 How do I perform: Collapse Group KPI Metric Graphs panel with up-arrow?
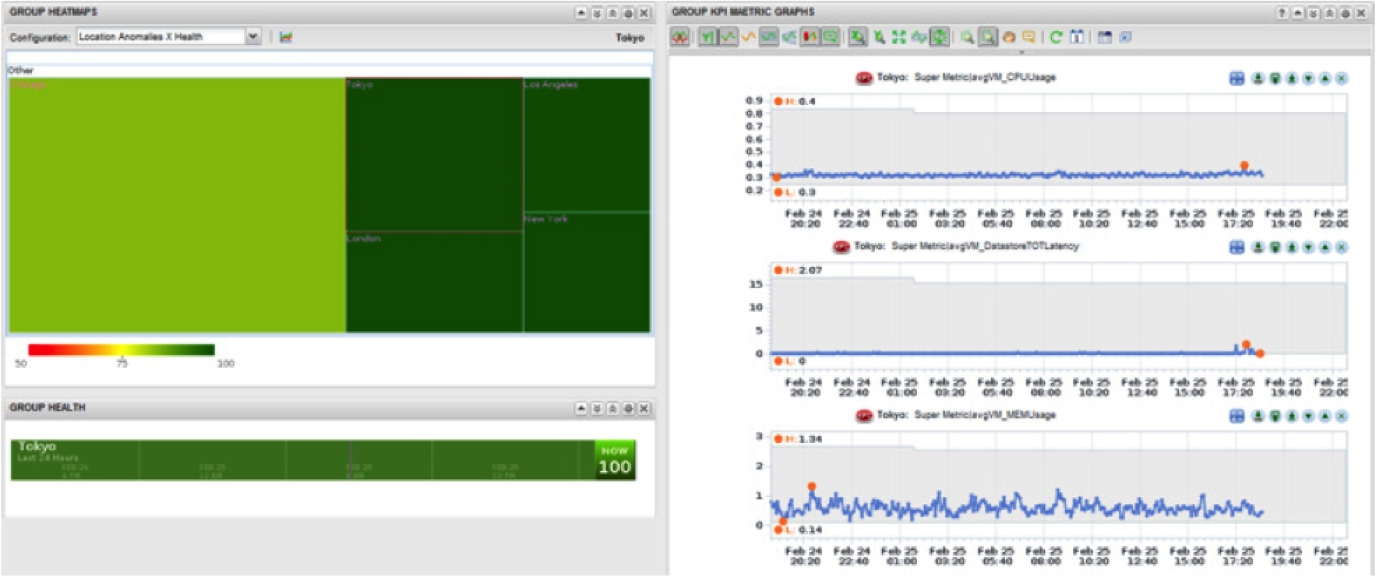click(1298, 13)
